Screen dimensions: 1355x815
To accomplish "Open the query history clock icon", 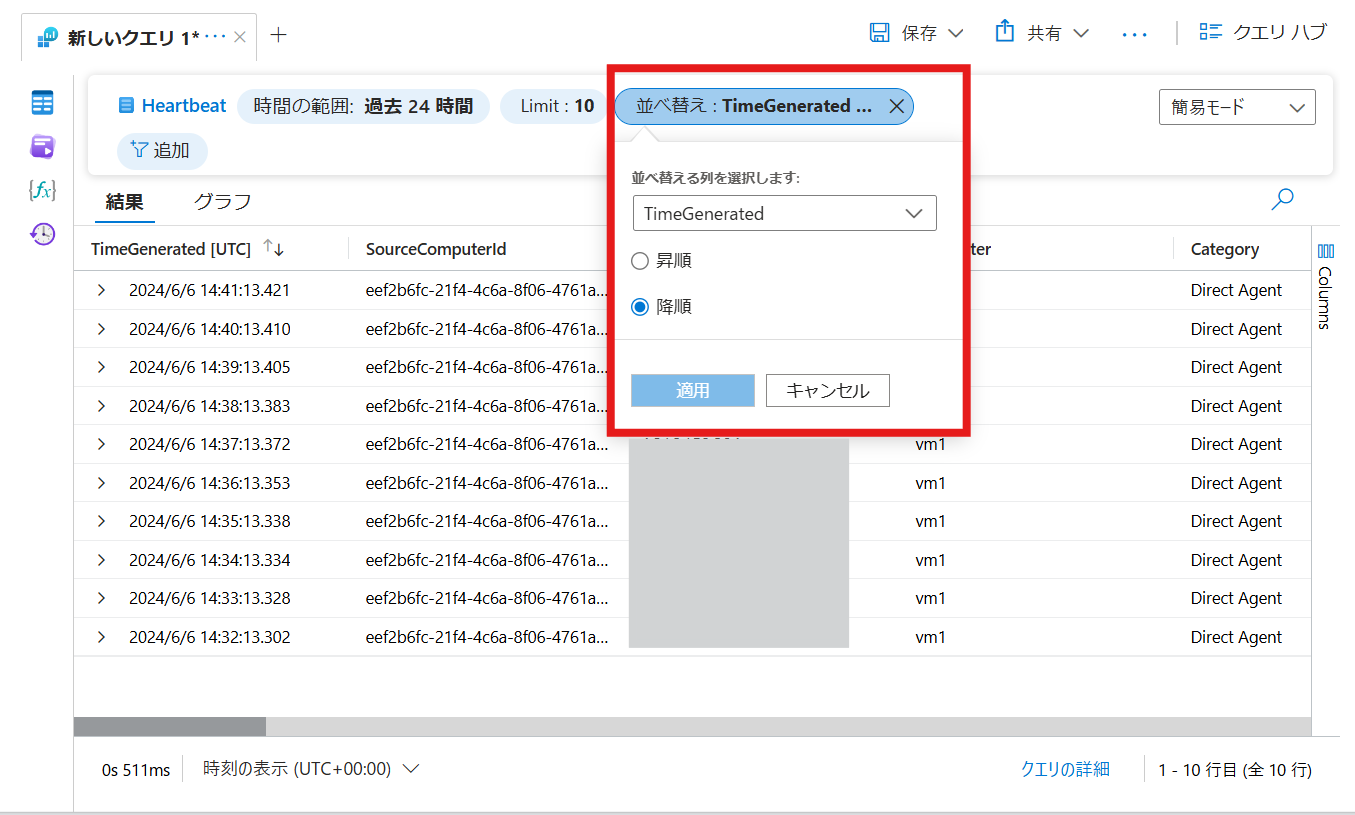I will (x=42, y=234).
